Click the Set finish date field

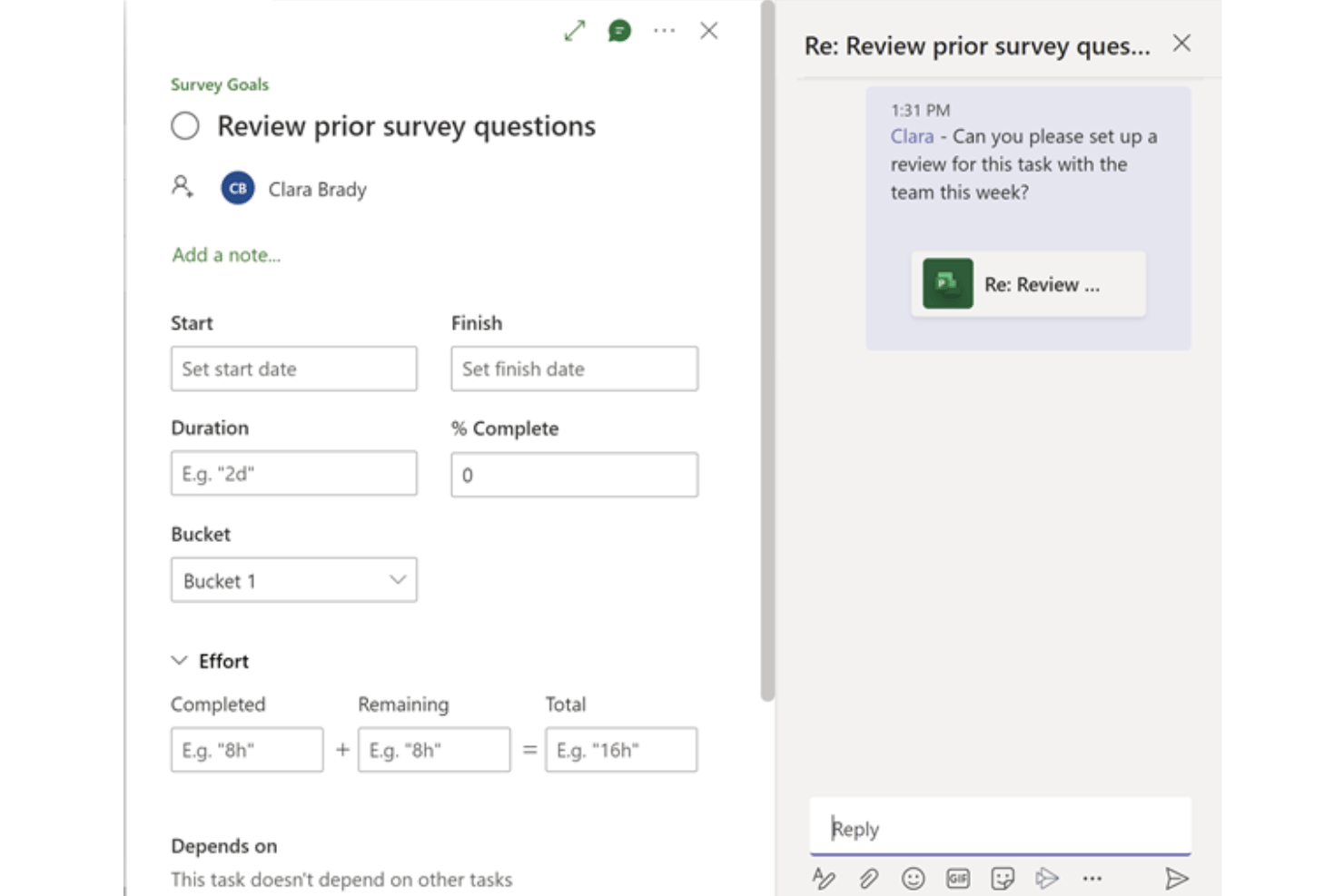(575, 369)
